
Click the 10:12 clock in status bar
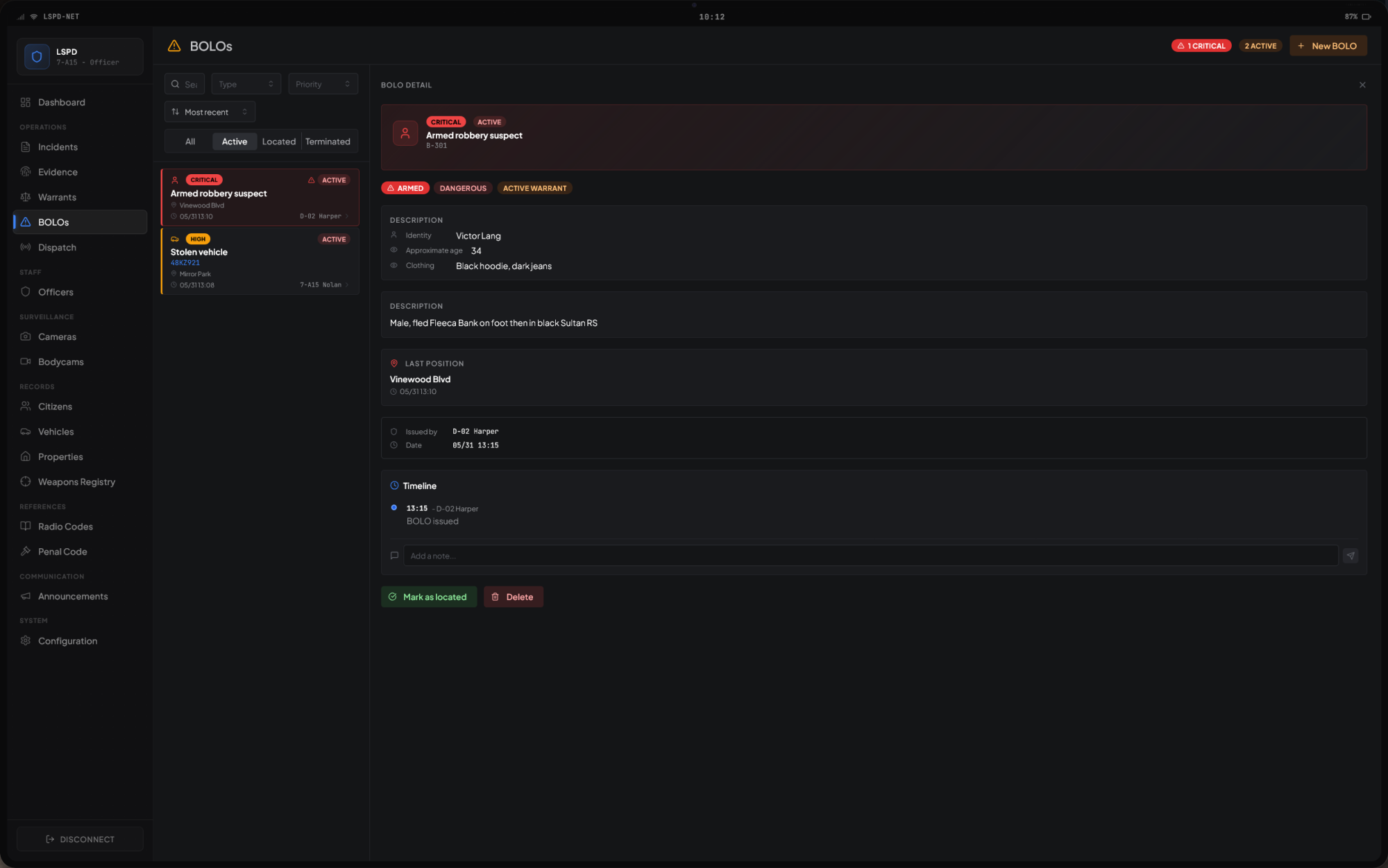coord(711,17)
